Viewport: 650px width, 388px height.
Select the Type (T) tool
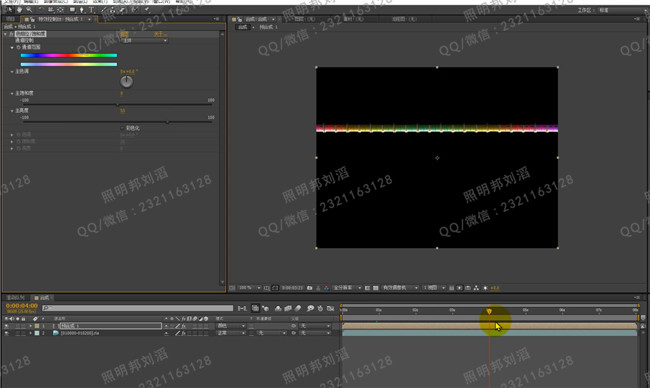(92, 9)
